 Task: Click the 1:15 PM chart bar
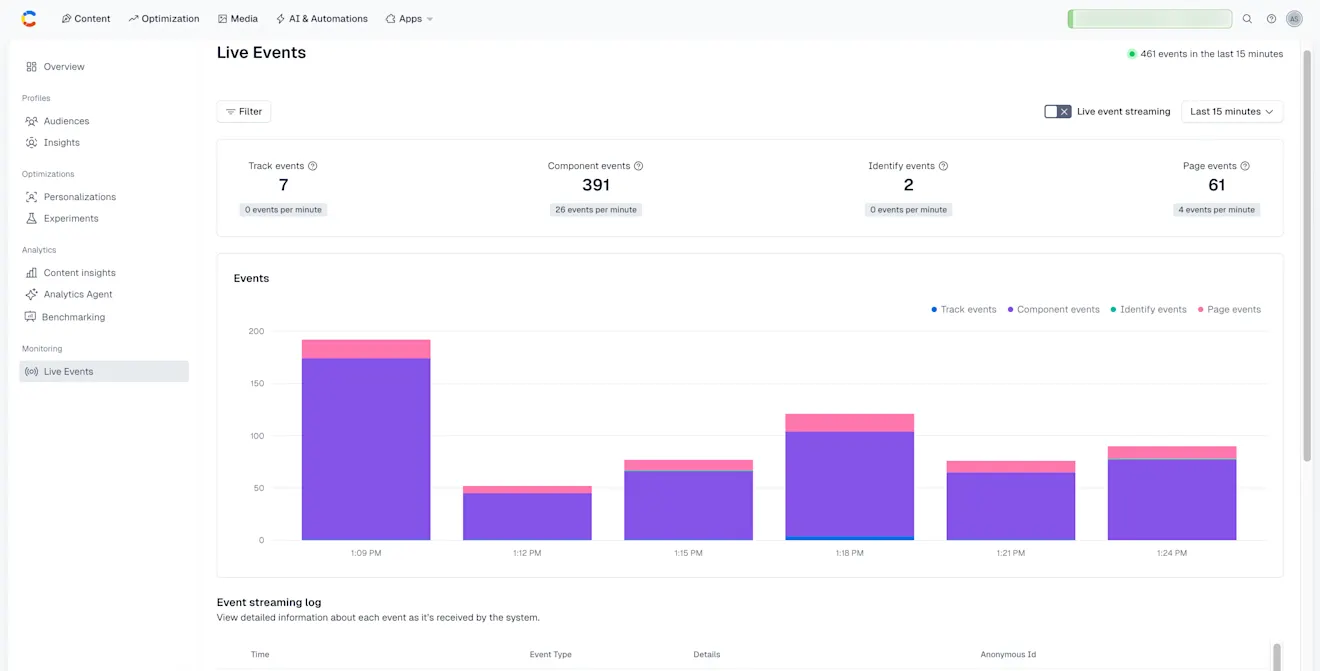[688, 500]
